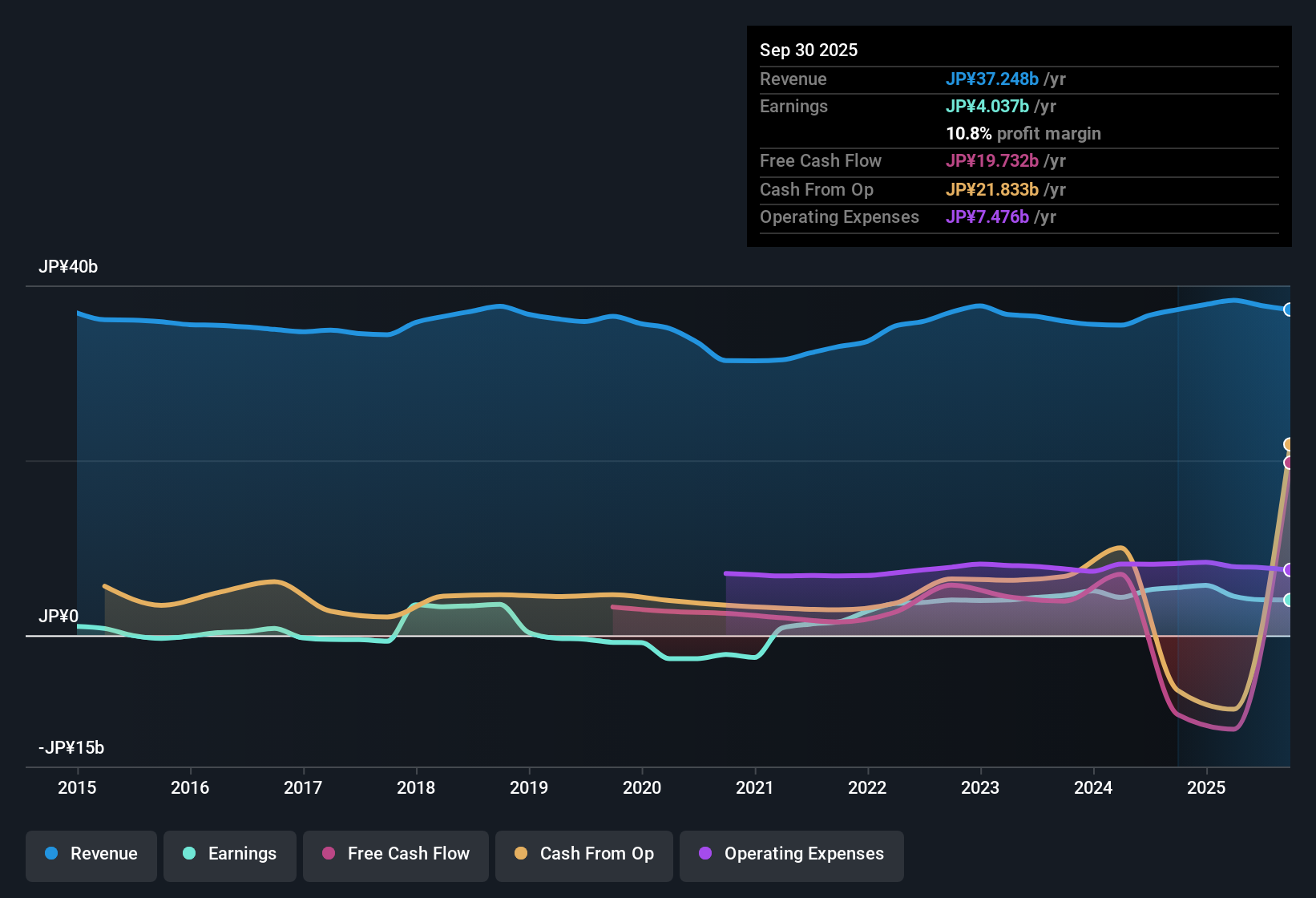Click the teal Earnings legend dot
The width and height of the screenshot is (1316, 898).
pos(189,854)
